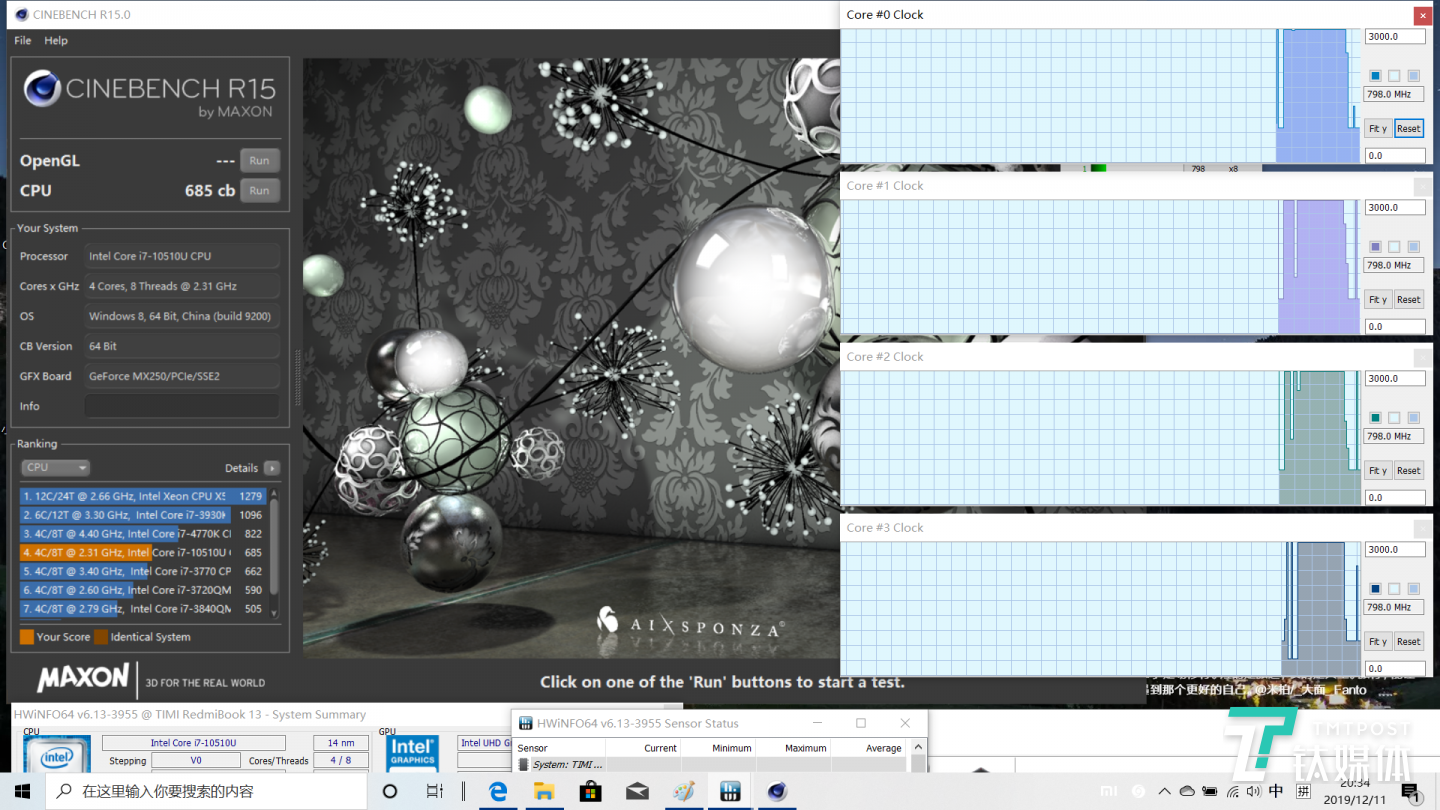The image size is (1440, 810).
Task: Click the Windows search box on the taskbar
Action: point(200,791)
